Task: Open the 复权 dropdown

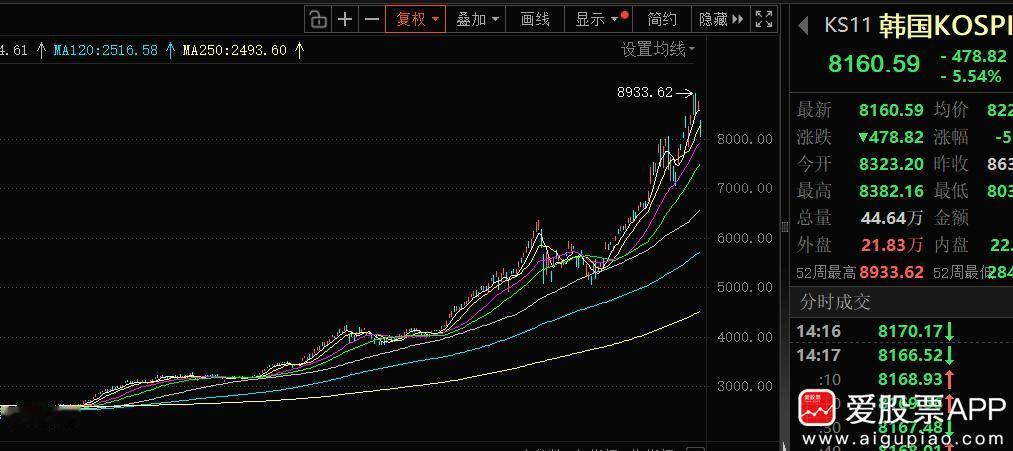Action: 416,19
